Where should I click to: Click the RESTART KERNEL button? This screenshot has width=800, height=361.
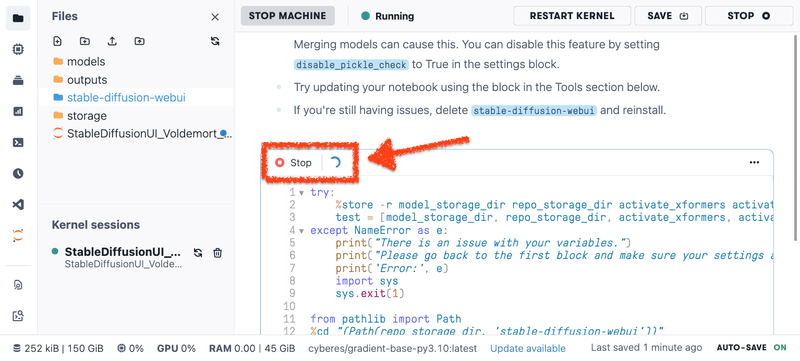572,16
